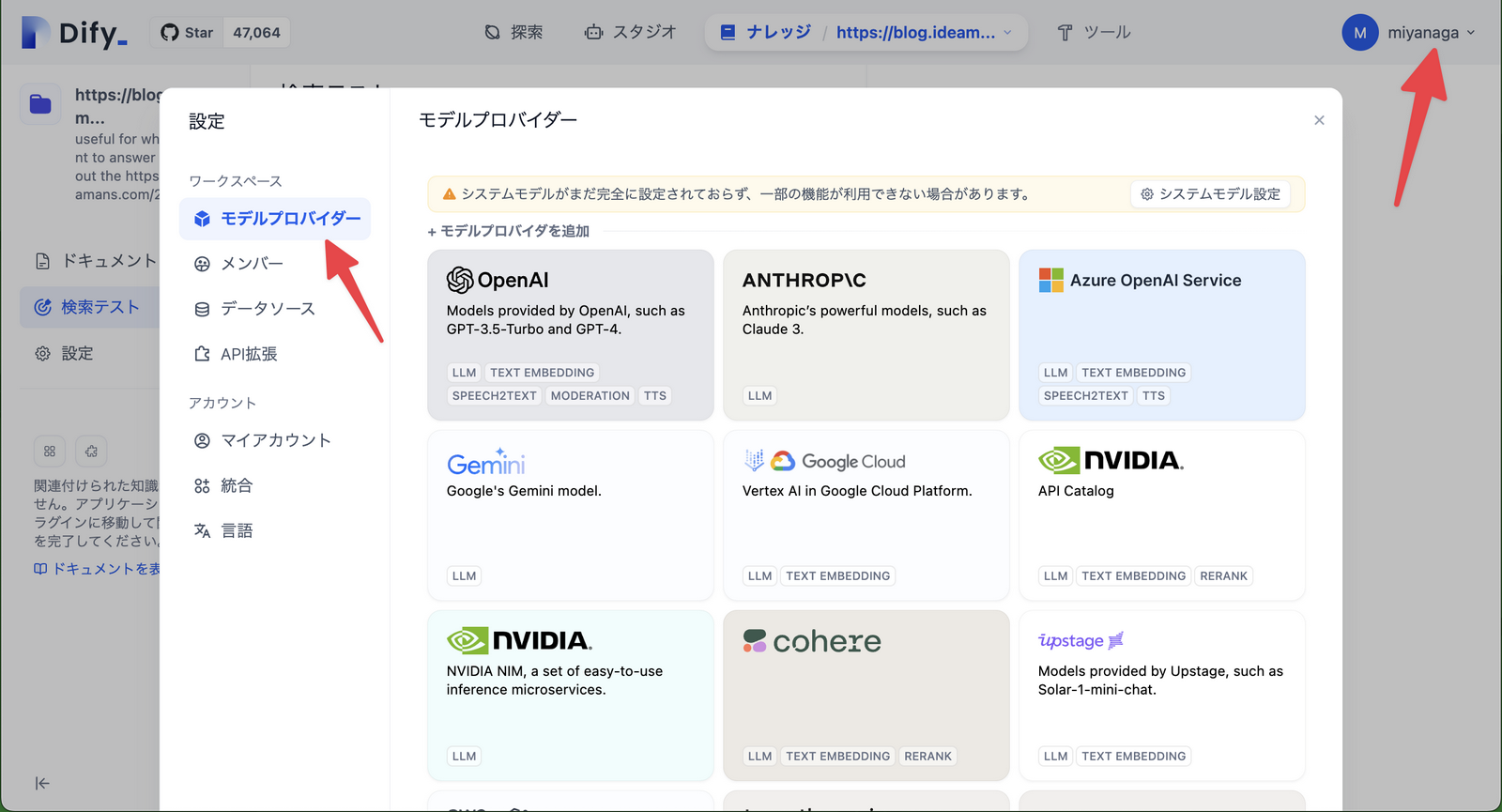The width and height of the screenshot is (1502, 812).
Task: Select the Cohere provider card
Action: (x=866, y=696)
